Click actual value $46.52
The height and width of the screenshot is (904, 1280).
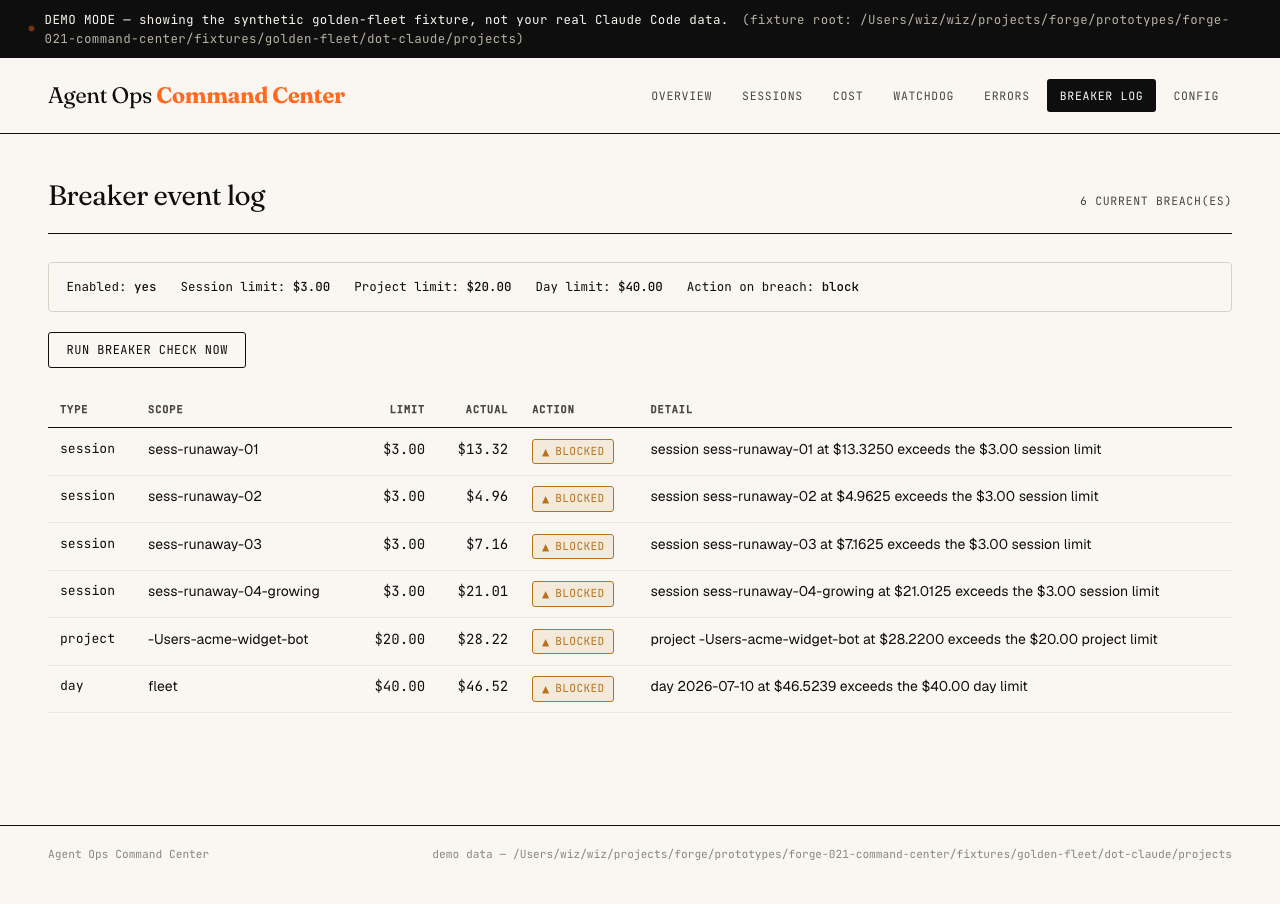pos(483,687)
